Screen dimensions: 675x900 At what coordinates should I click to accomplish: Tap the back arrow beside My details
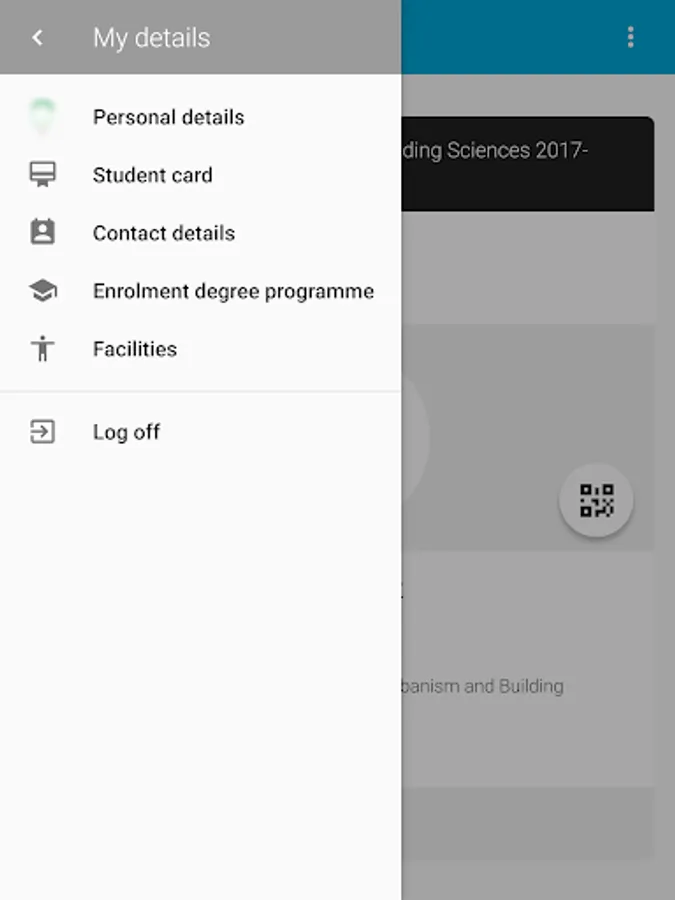[38, 38]
